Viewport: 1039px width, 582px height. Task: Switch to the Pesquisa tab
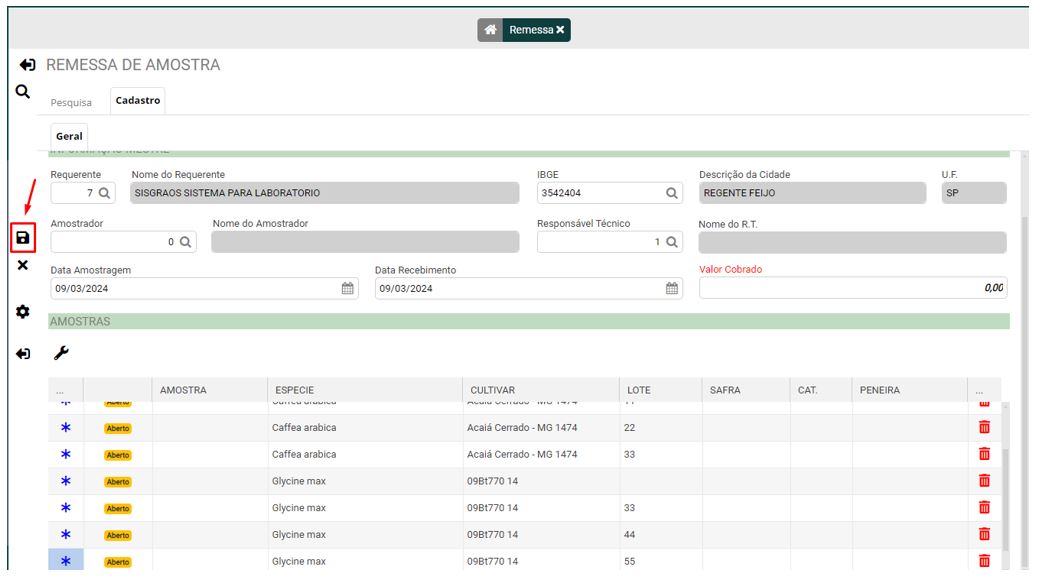pyautogui.click(x=71, y=102)
